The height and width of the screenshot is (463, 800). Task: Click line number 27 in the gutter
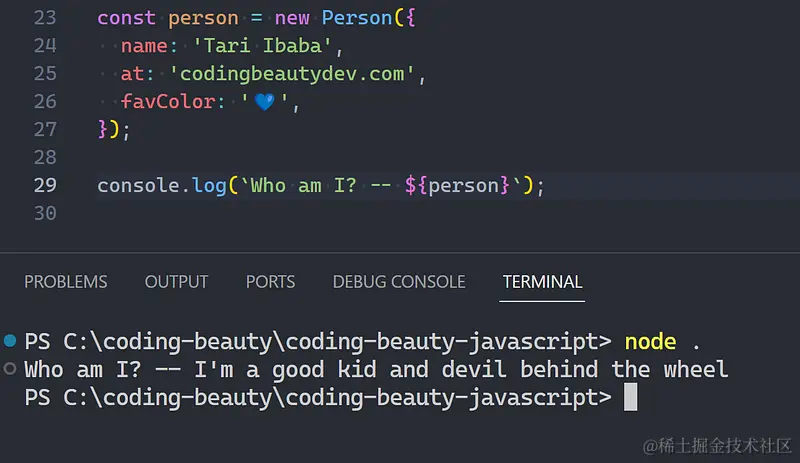(45, 130)
